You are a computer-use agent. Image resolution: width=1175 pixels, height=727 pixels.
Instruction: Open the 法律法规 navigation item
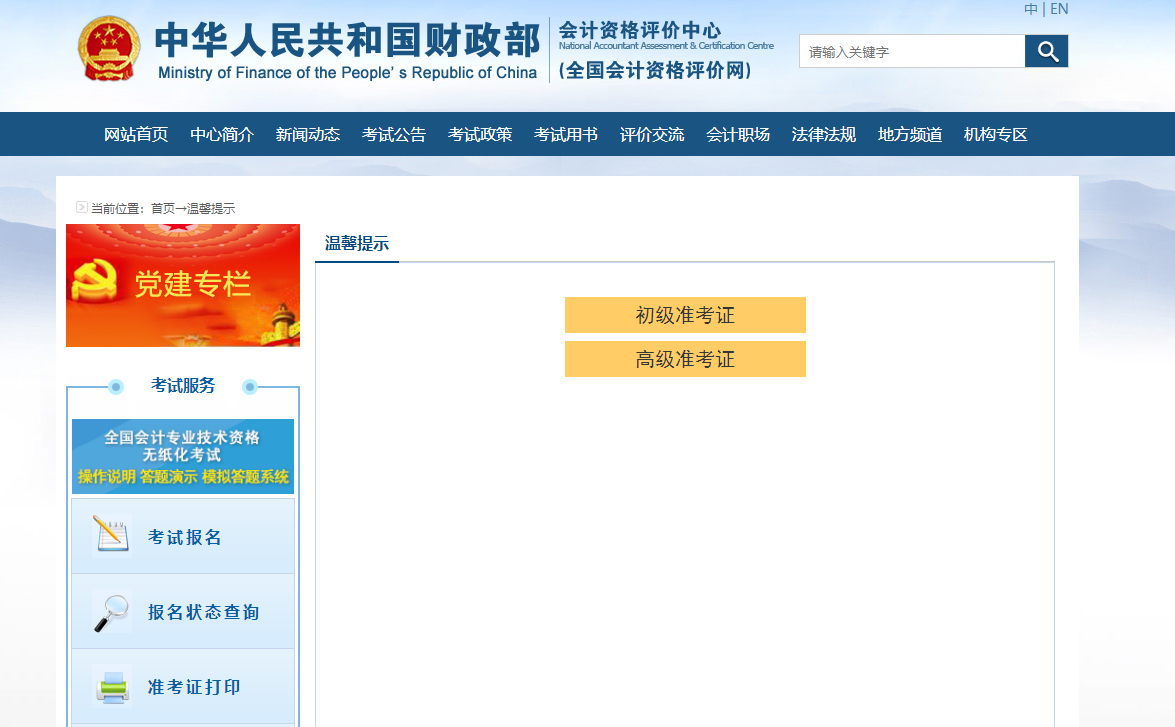tap(824, 134)
